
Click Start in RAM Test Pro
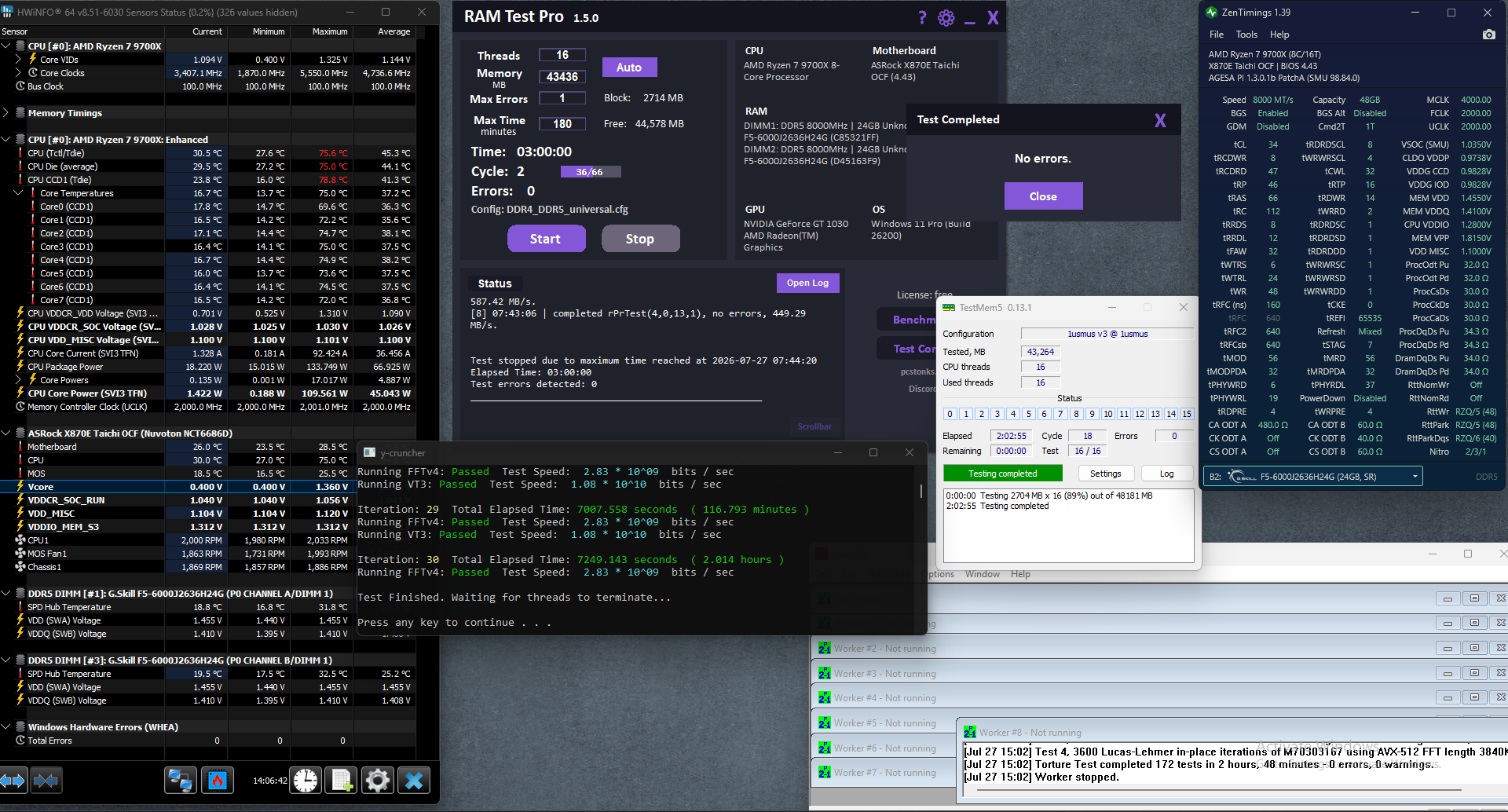coord(546,239)
